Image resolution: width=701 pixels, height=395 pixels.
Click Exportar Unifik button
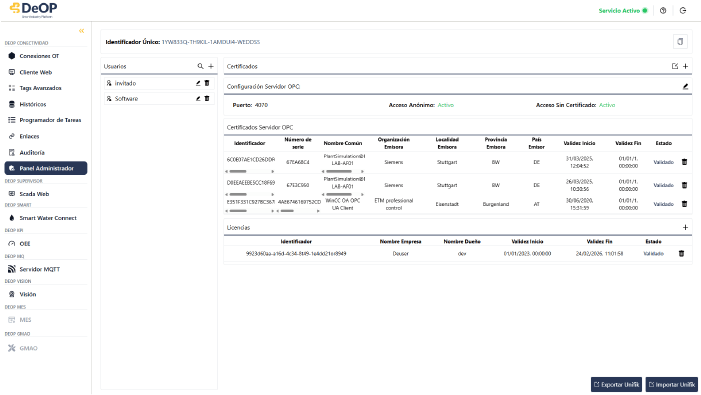617,384
